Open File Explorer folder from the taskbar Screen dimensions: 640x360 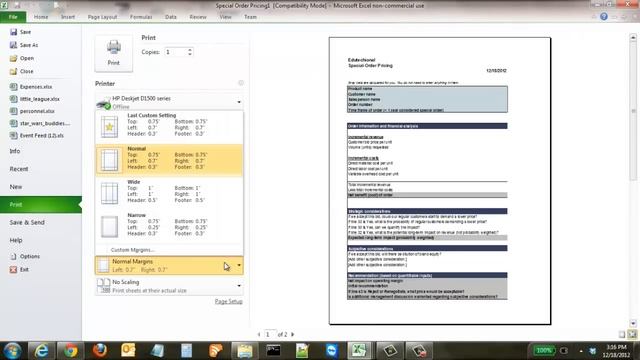click(244, 351)
